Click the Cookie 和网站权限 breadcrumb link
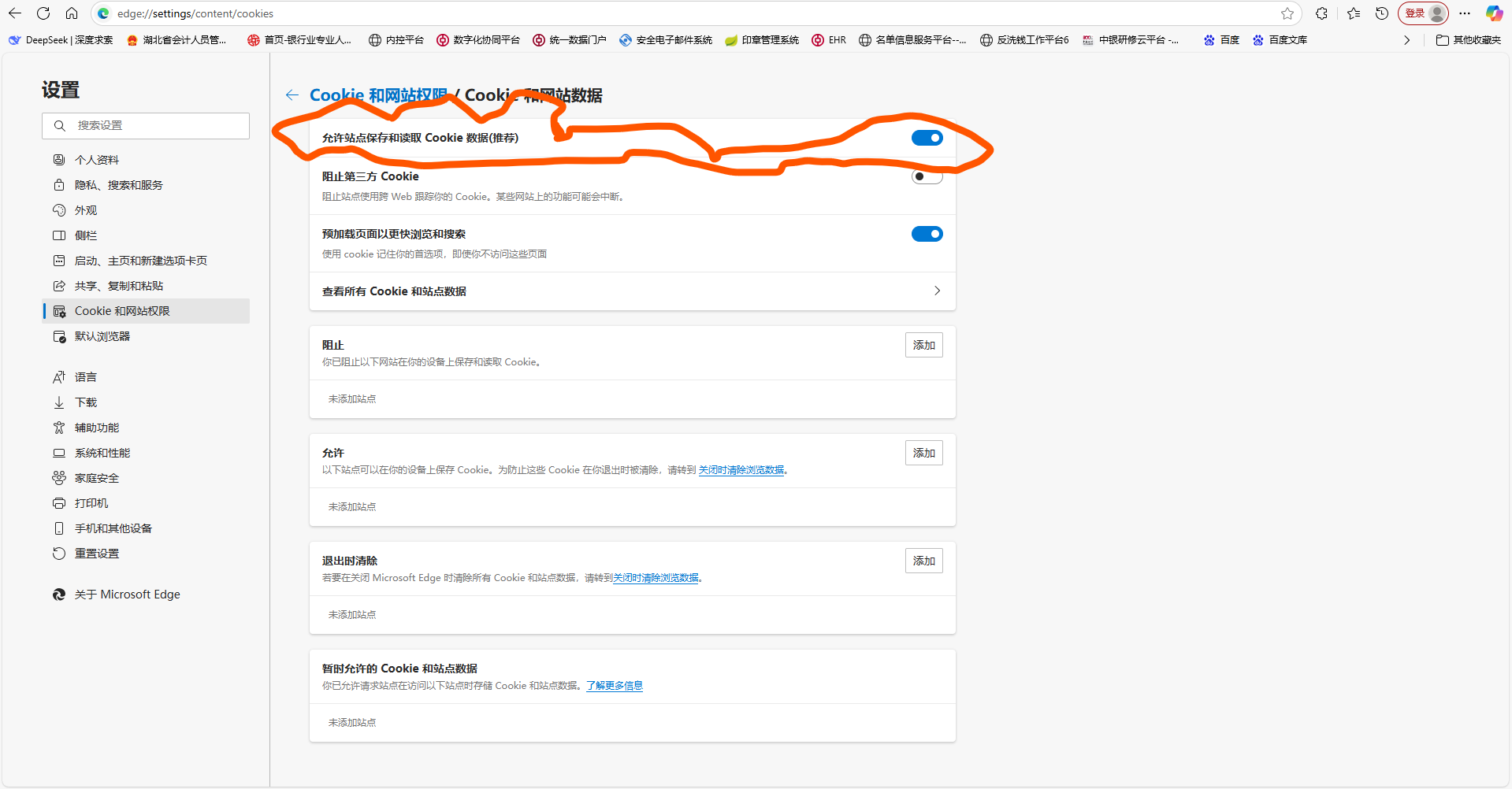 pyautogui.click(x=378, y=95)
